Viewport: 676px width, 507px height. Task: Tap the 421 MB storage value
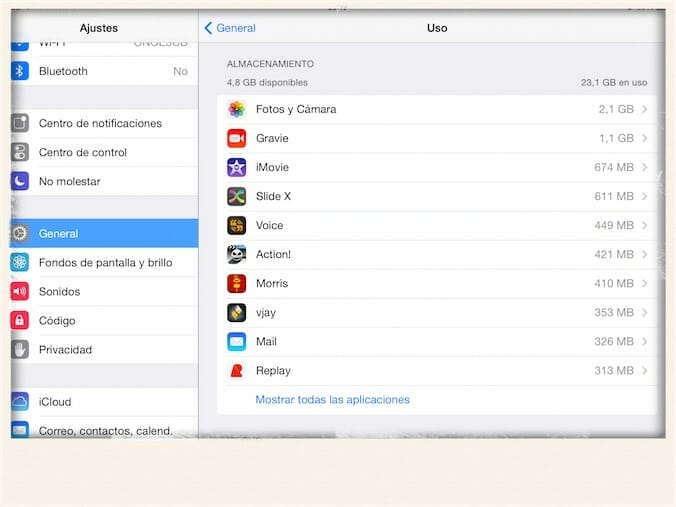pos(614,254)
